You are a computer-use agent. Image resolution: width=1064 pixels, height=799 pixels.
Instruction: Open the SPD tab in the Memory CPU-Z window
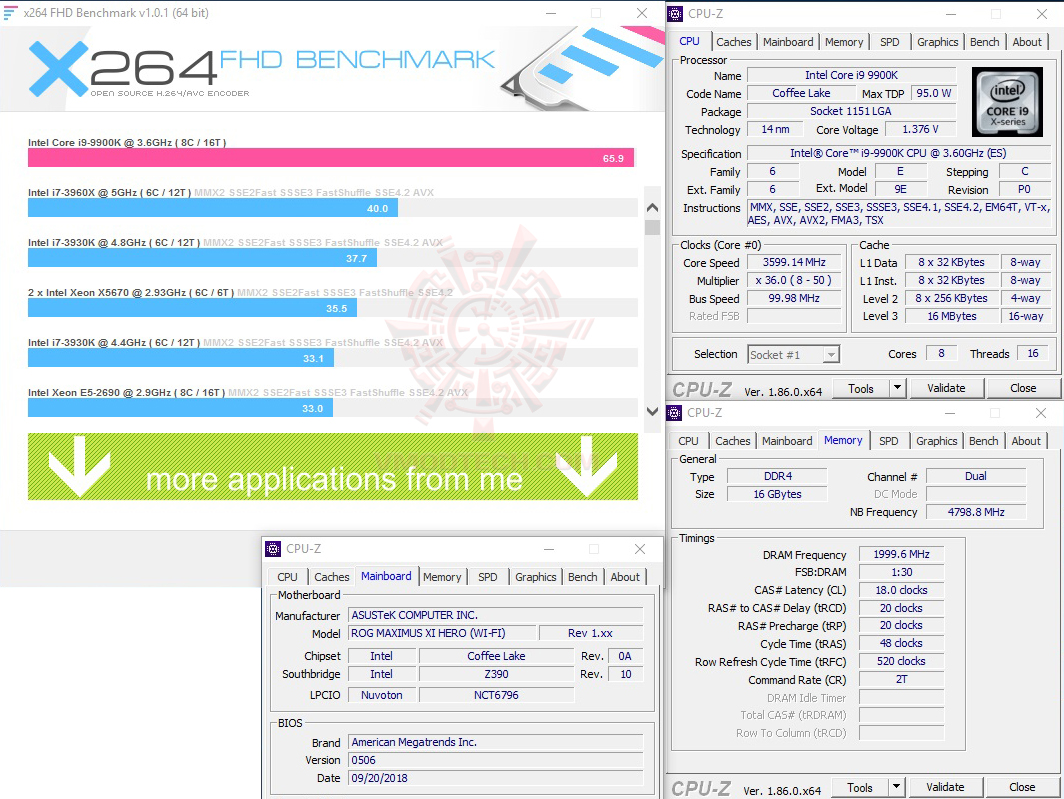[x=888, y=441]
